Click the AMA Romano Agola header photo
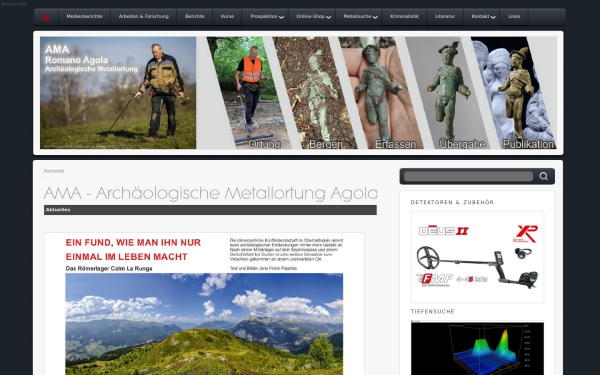 click(x=118, y=93)
